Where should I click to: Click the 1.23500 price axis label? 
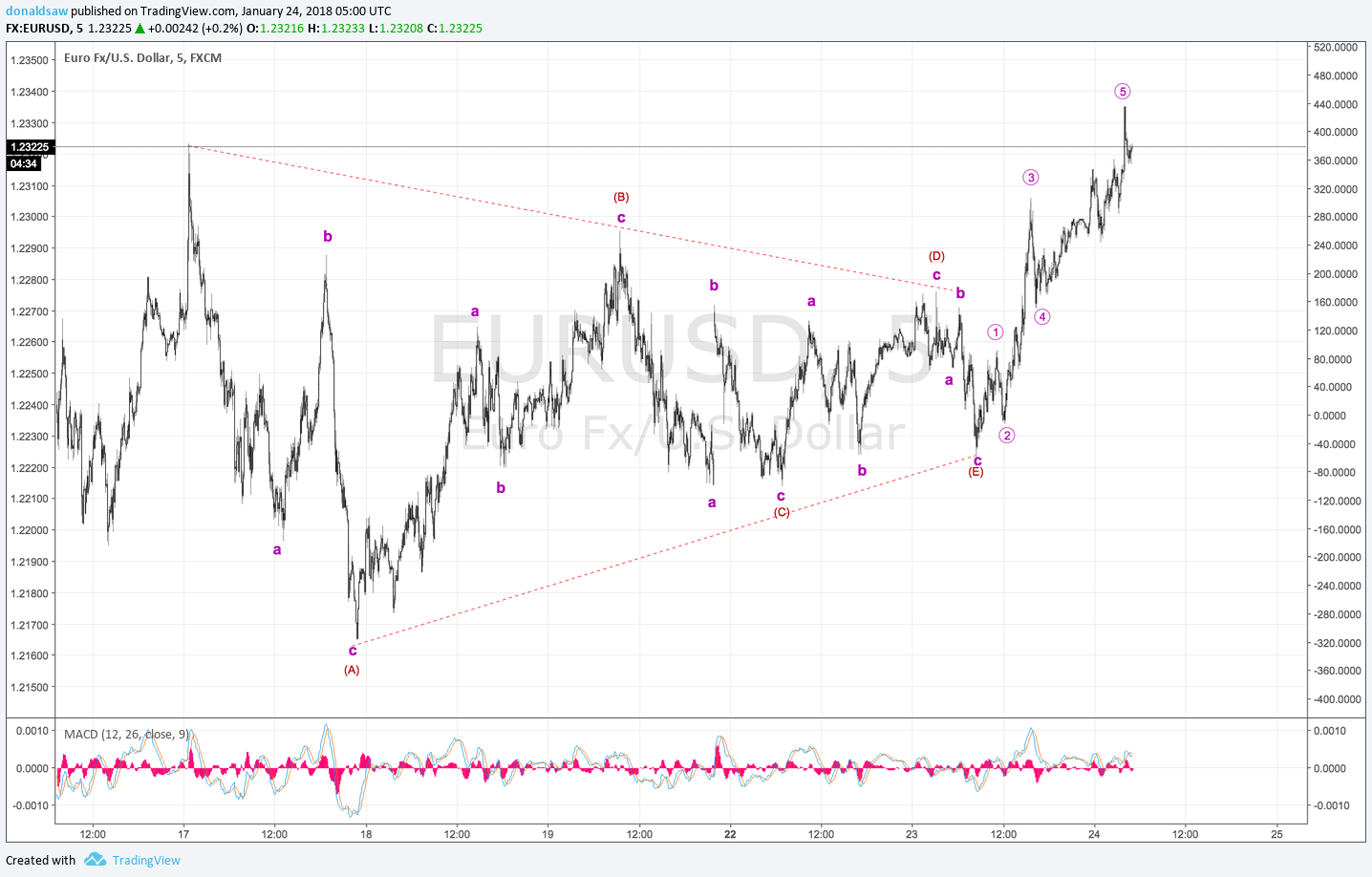pos(30,60)
